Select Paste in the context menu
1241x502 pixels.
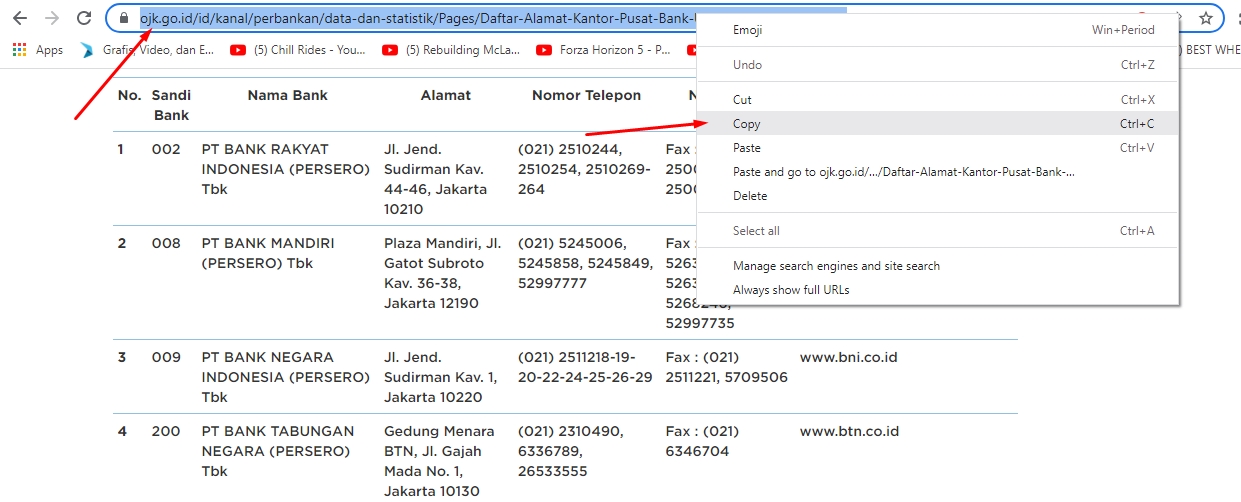click(x=938, y=148)
